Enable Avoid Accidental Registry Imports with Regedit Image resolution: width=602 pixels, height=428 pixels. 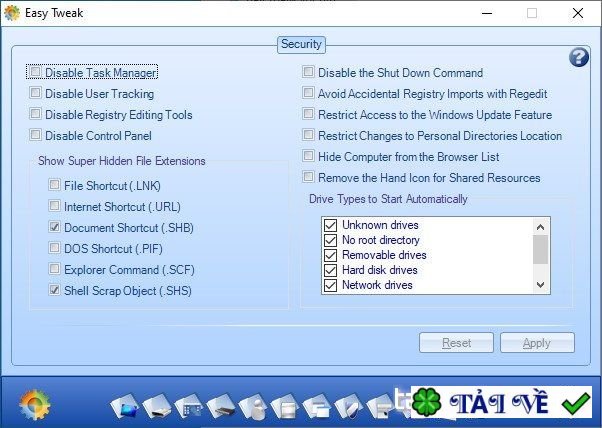308,93
